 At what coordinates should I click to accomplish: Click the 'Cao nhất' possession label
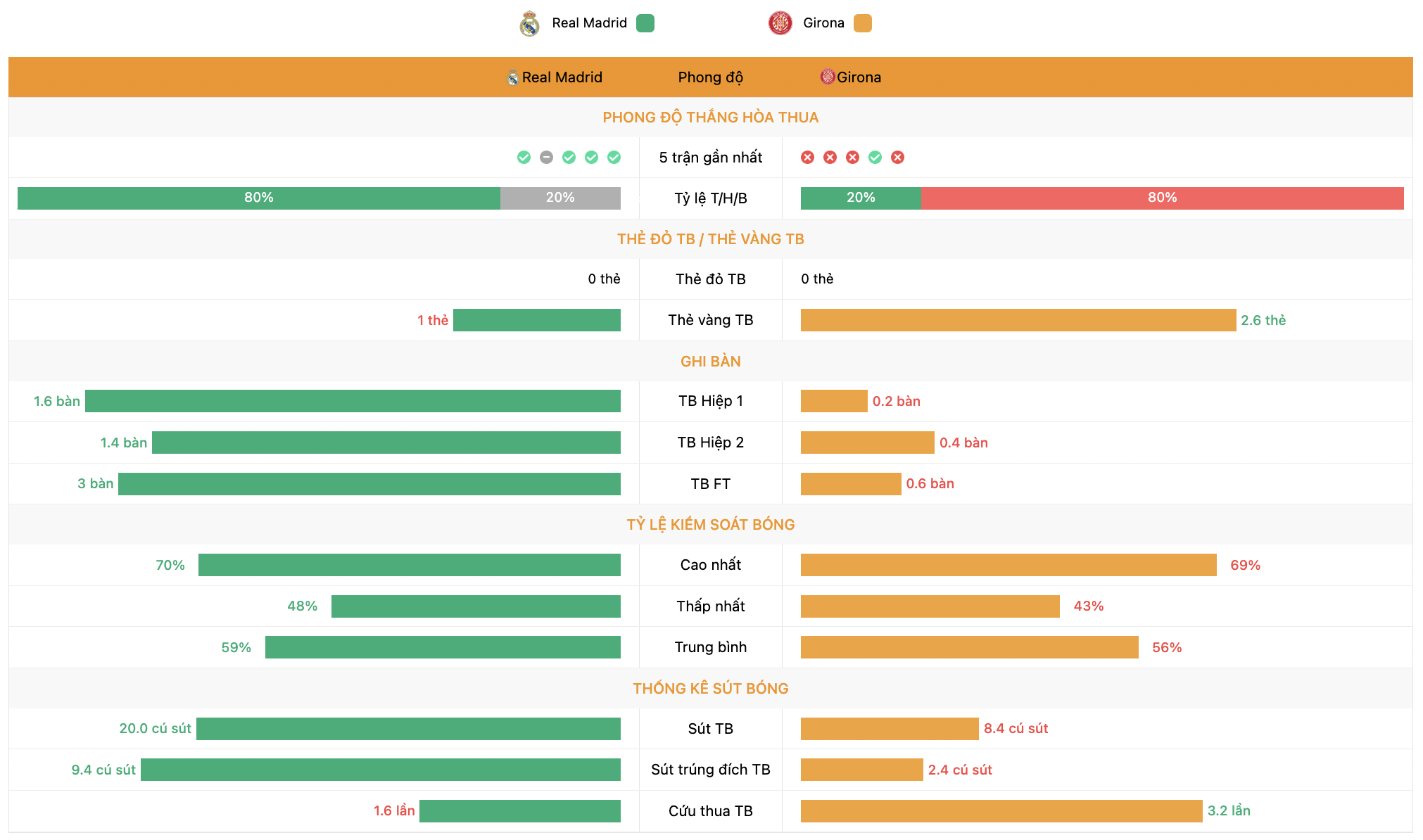point(710,565)
